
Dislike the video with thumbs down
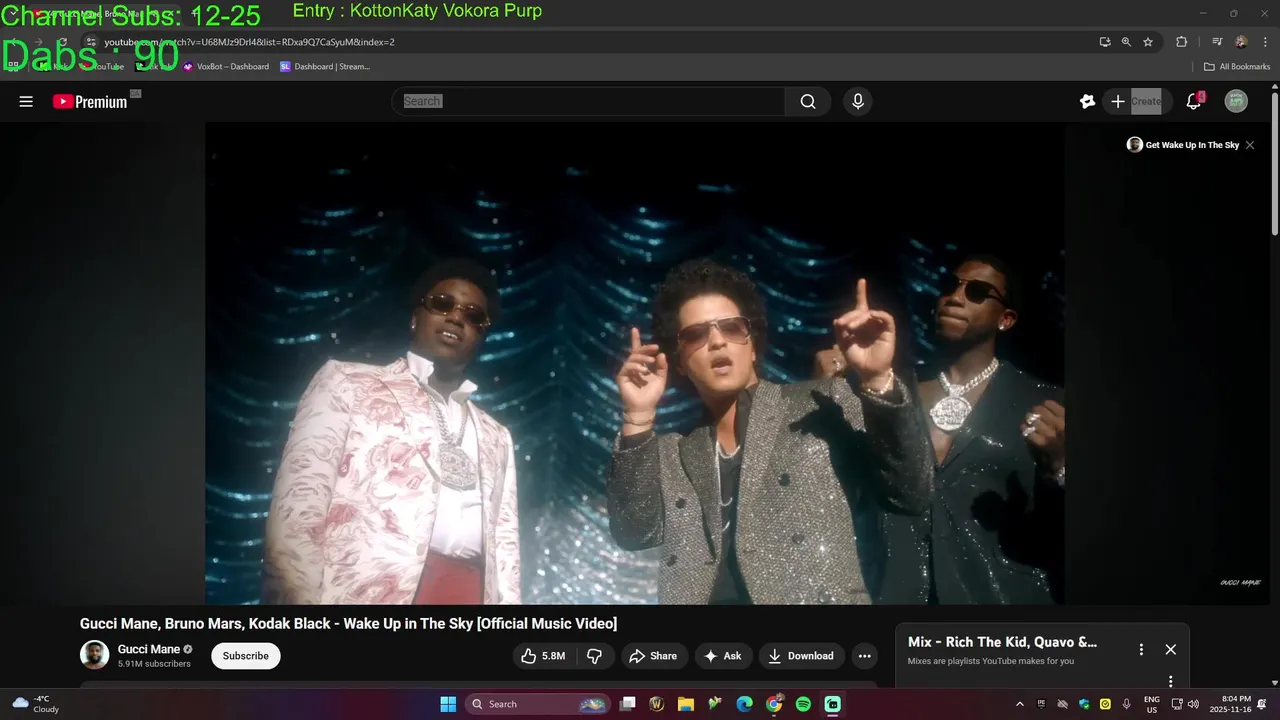[595, 656]
